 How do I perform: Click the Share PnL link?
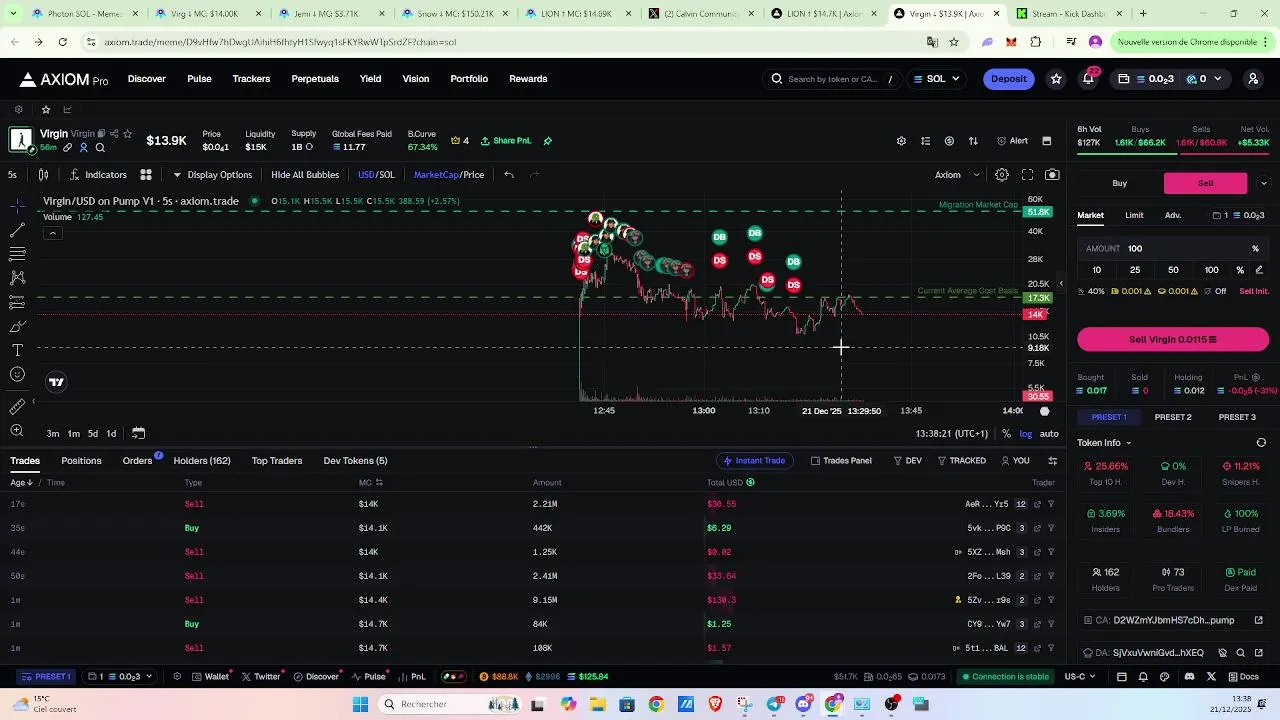click(506, 141)
